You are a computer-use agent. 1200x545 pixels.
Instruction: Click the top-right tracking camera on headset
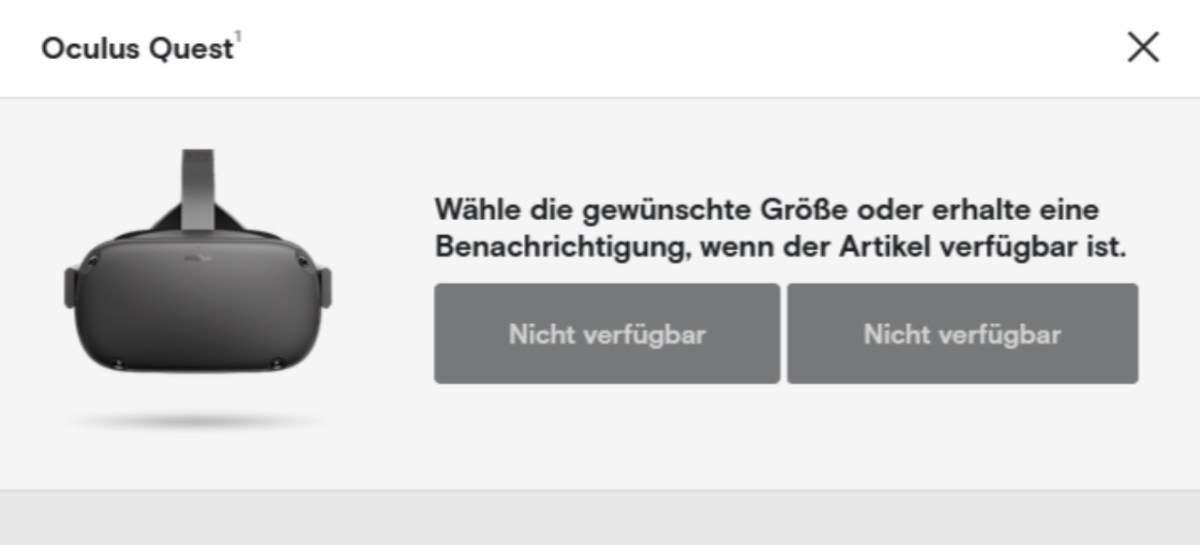pyautogui.click(x=300, y=262)
